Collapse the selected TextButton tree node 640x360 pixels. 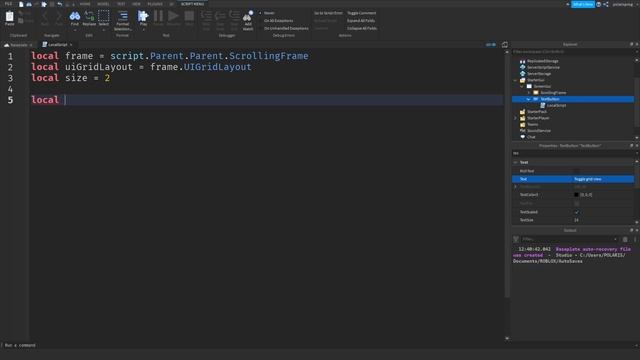529,99
